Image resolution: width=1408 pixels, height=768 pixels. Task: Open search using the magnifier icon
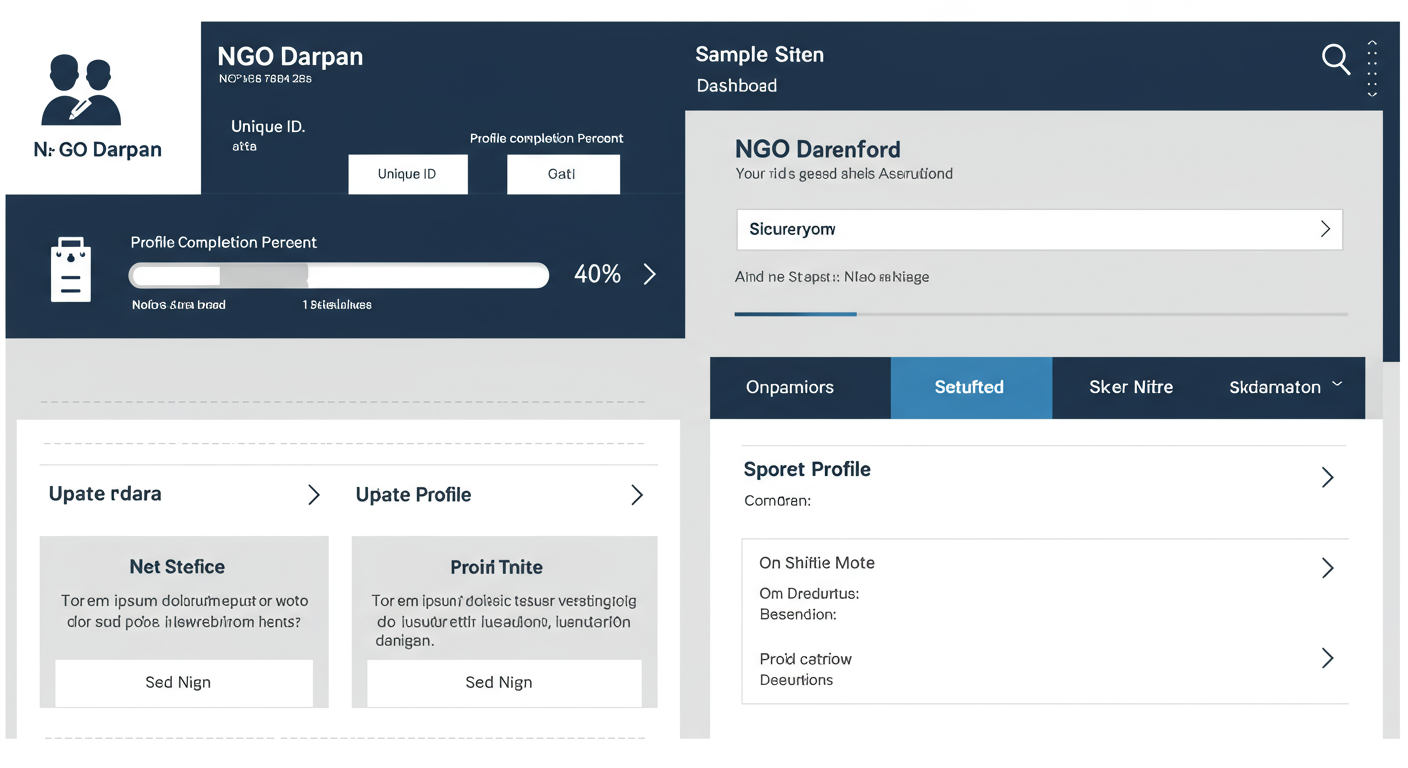(x=1336, y=60)
